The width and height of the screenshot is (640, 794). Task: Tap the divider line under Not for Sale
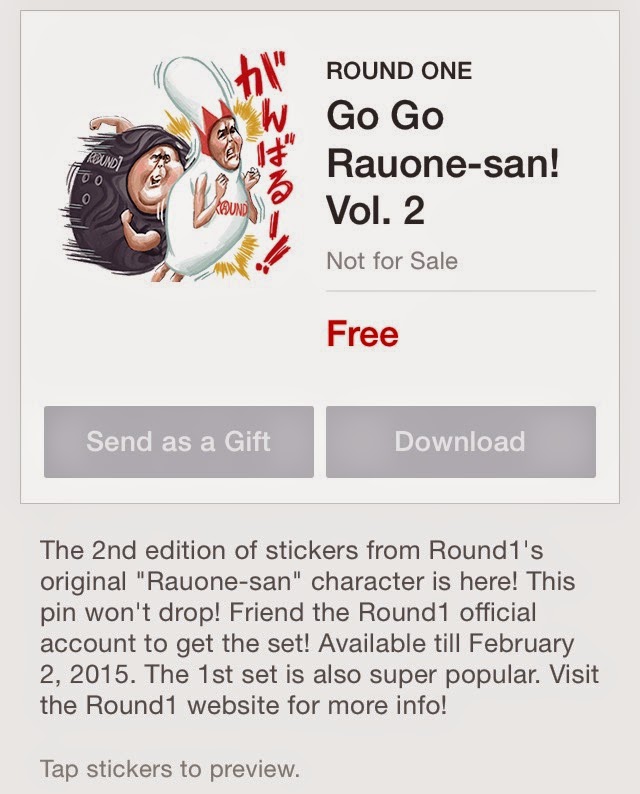461,291
